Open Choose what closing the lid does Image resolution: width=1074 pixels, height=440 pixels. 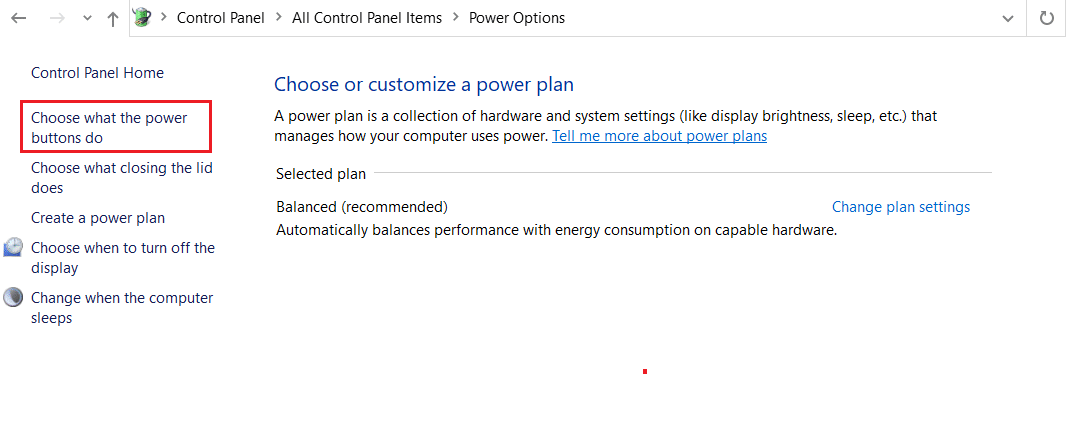pos(121,178)
